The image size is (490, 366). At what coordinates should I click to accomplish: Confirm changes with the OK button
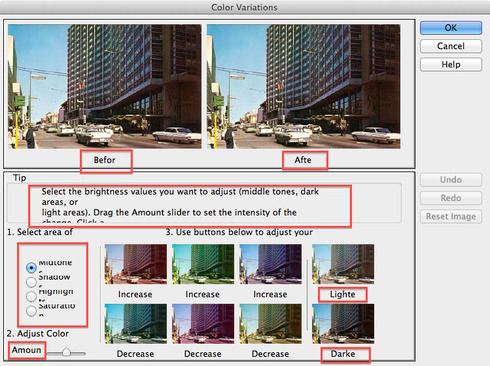[x=451, y=28]
